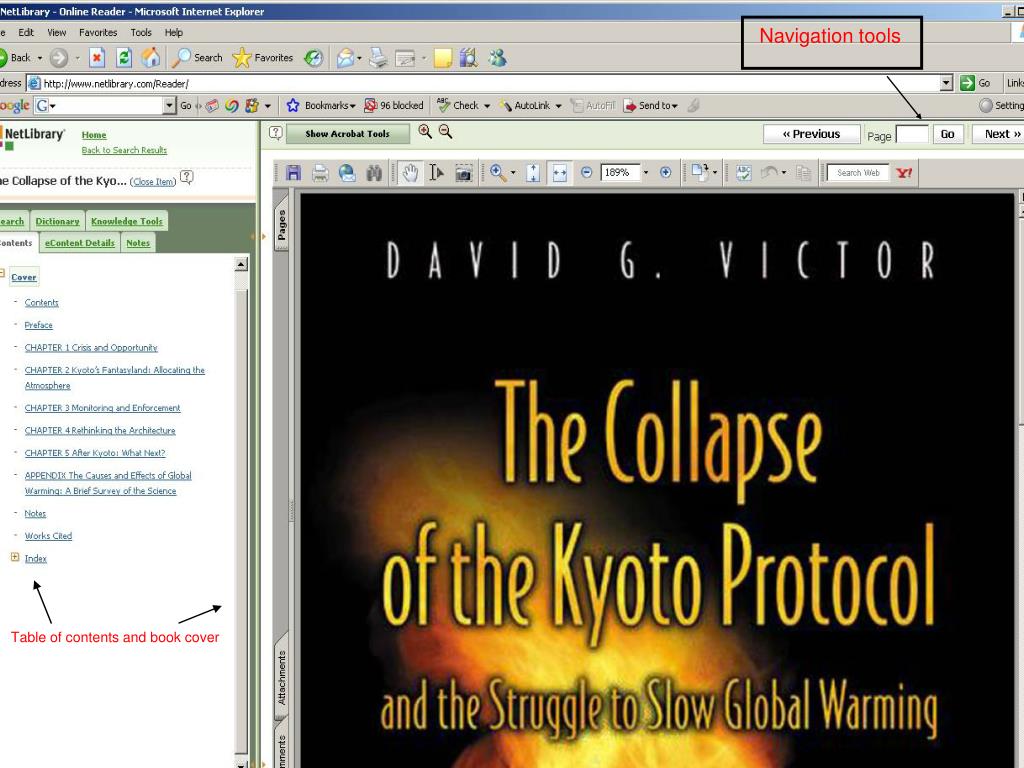This screenshot has height=768, width=1024.
Task: Open the AutoLink dropdown arrow
Action: [x=558, y=106]
